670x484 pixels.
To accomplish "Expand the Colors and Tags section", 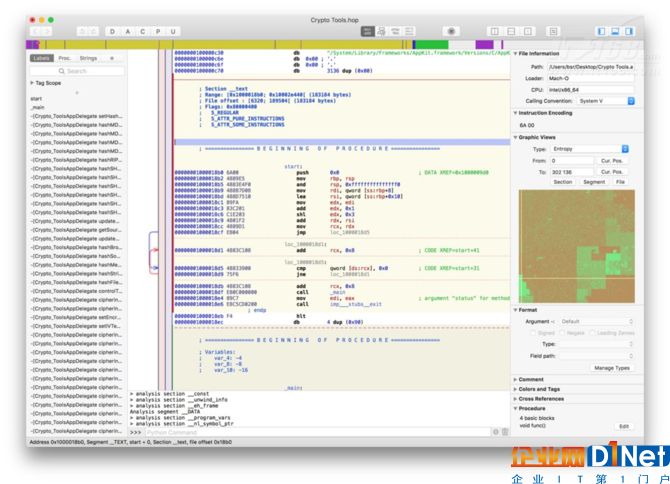I will coord(515,389).
